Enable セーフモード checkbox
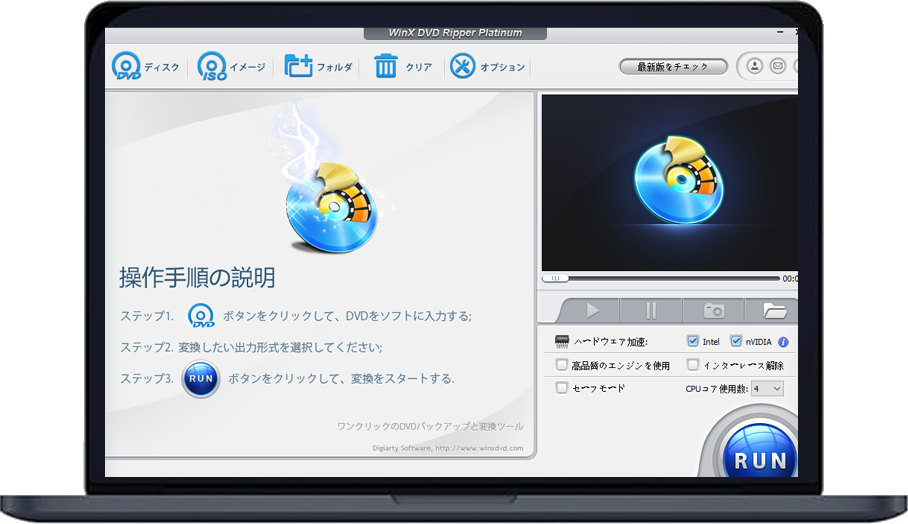The width and height of the screenshot is (908, 524). point(561,388)
